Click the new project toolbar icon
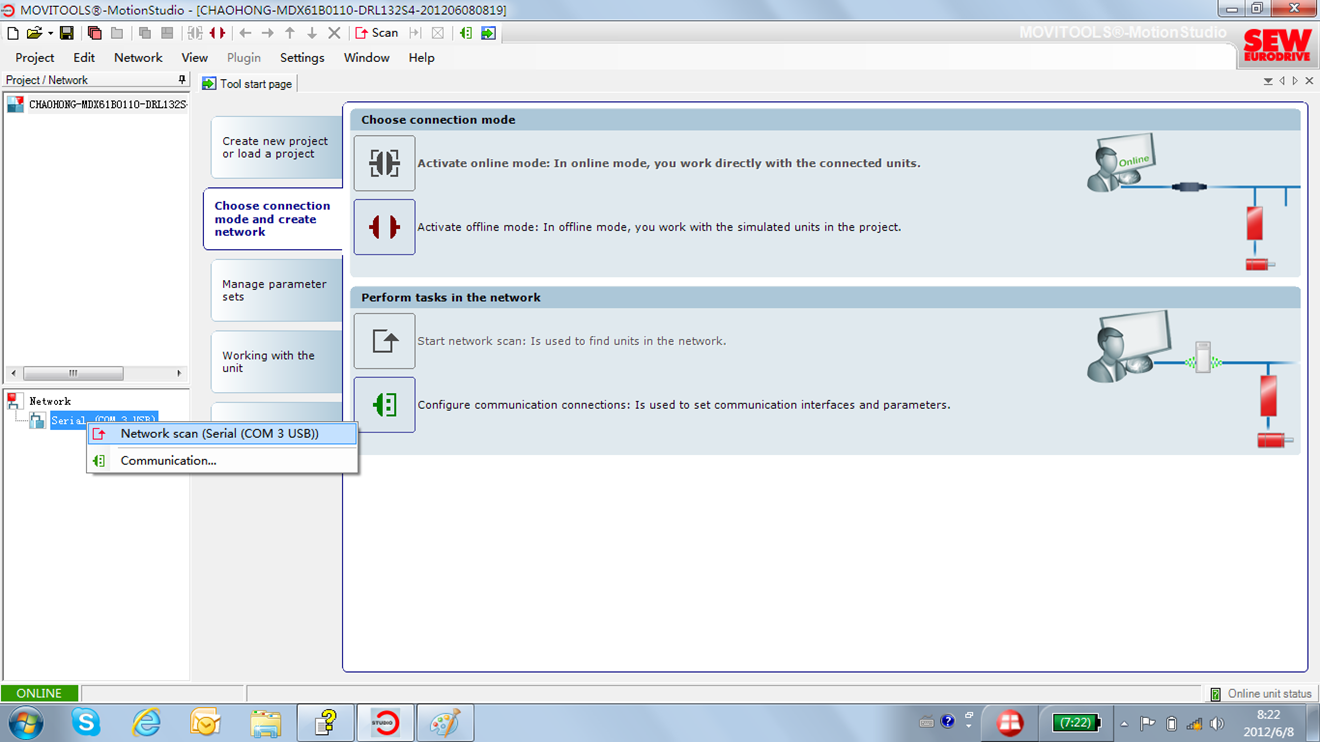This screenshot has height=742, width=1320. click(x=13, y=33)
